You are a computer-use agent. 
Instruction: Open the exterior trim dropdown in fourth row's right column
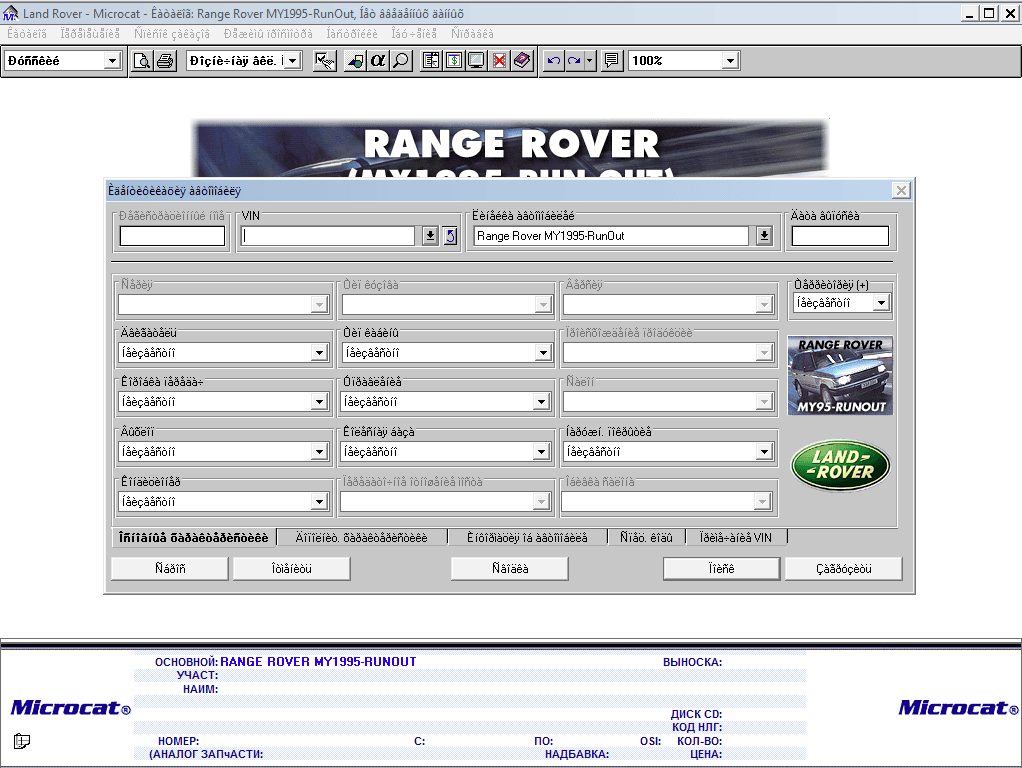pos(764,451)
